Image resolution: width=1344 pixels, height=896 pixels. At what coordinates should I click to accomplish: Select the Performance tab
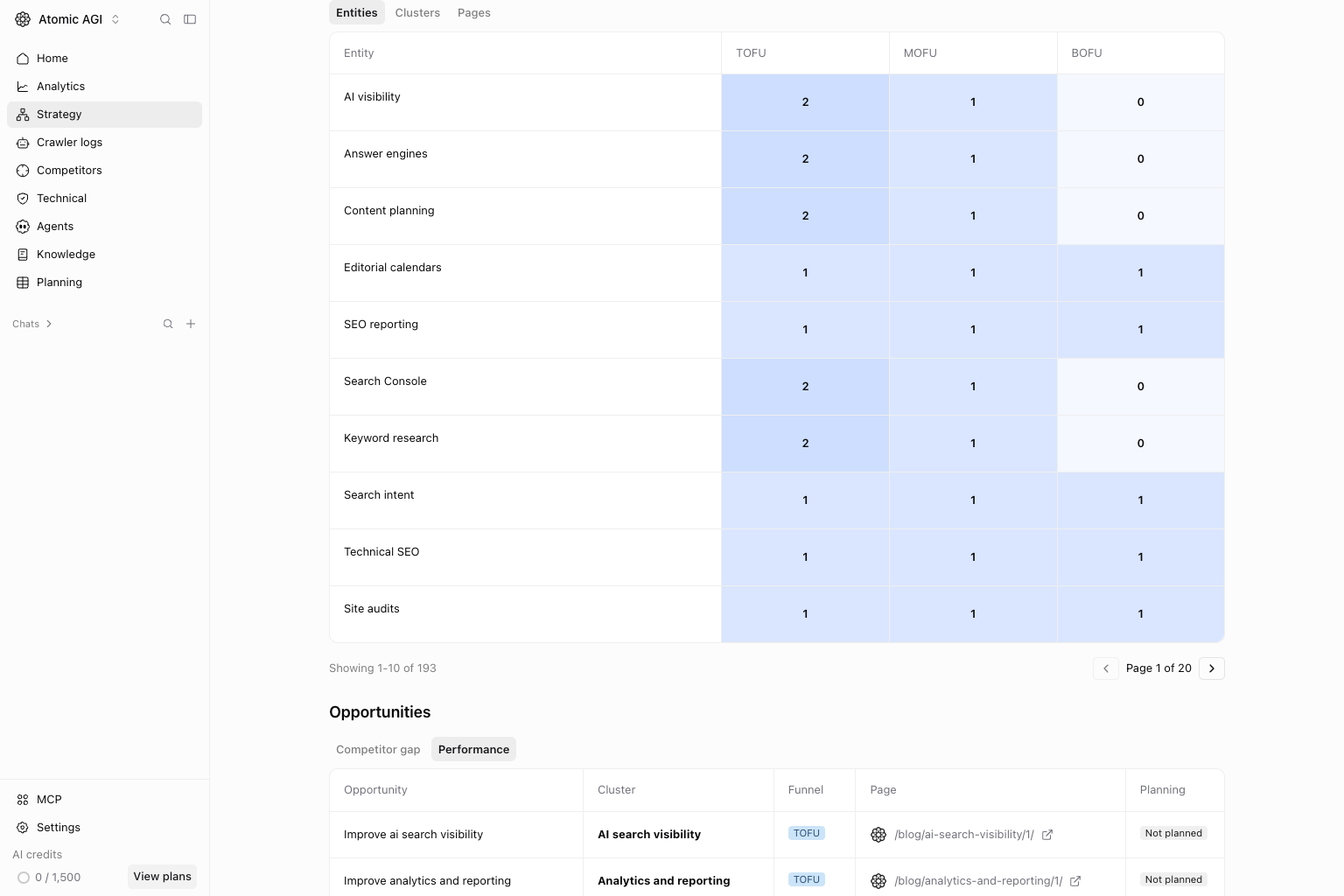point(473,750)
